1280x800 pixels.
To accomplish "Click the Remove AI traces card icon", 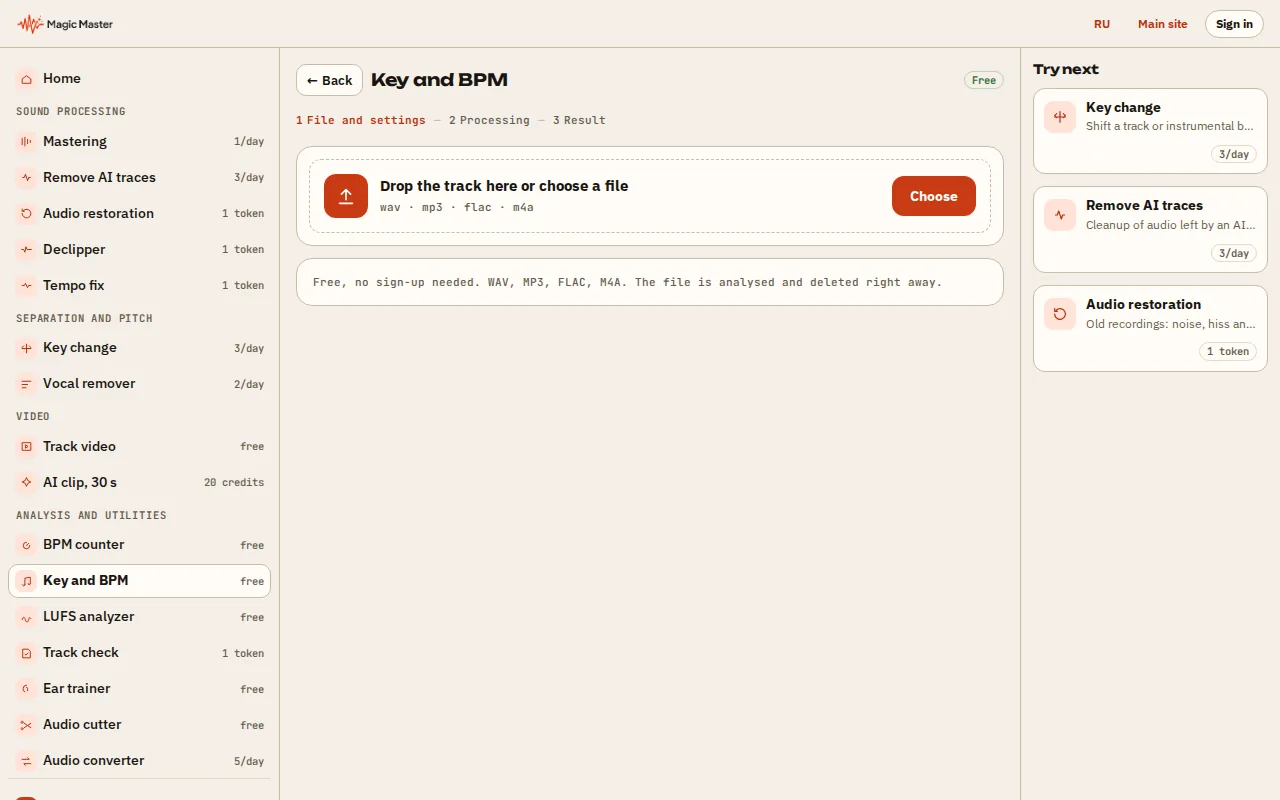I will coord(1060,215).
